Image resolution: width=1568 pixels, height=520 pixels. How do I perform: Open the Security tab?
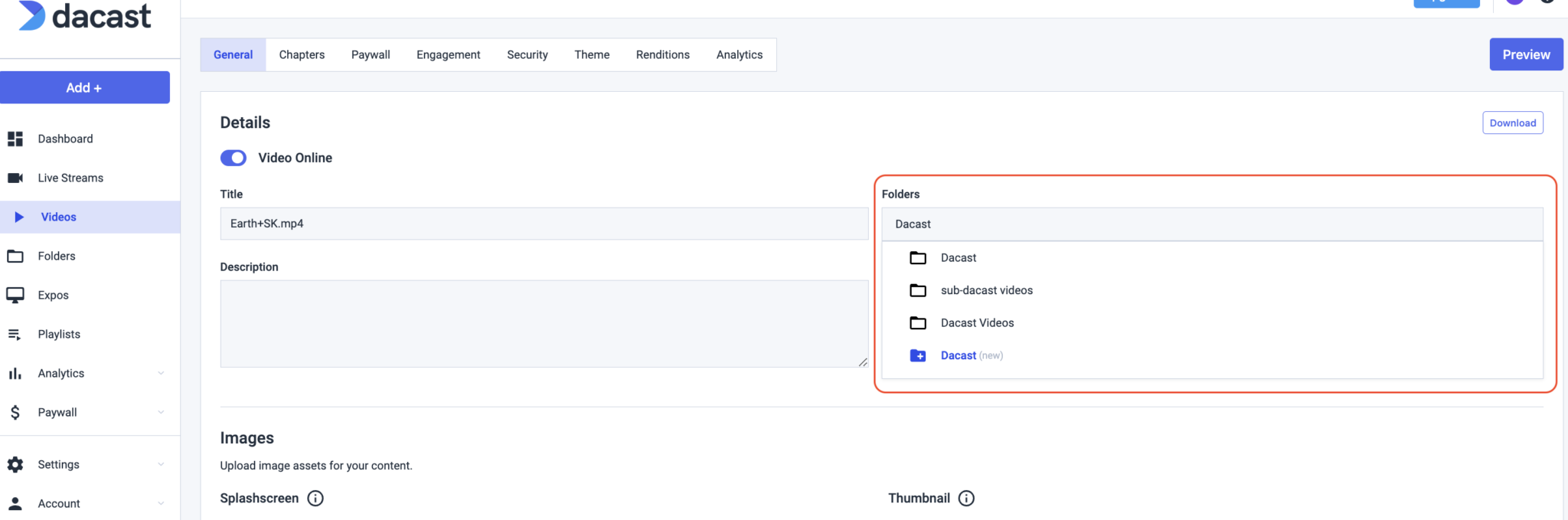pos(528,54)
